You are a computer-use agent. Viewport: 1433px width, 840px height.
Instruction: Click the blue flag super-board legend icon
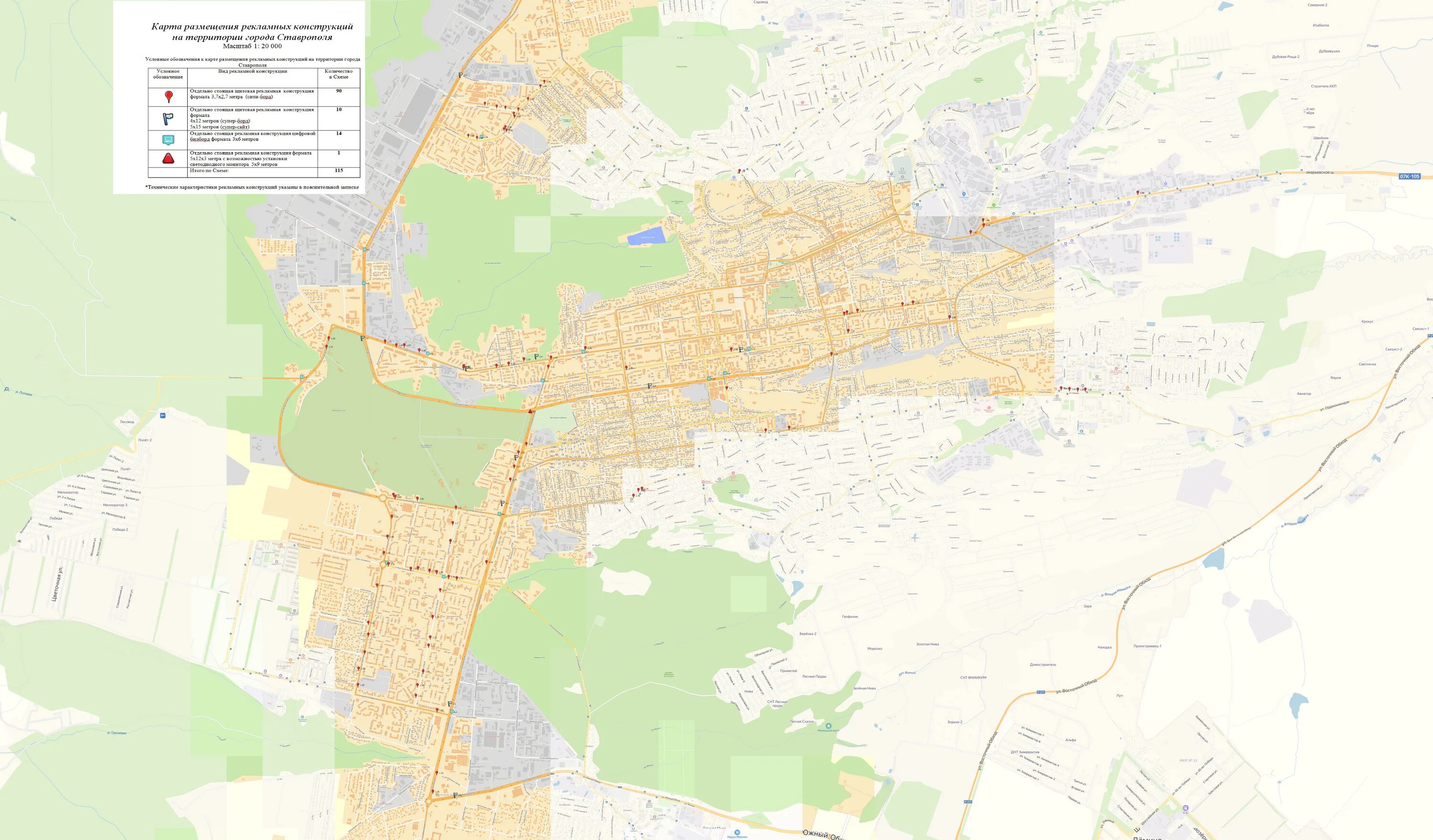pos(168,119)
